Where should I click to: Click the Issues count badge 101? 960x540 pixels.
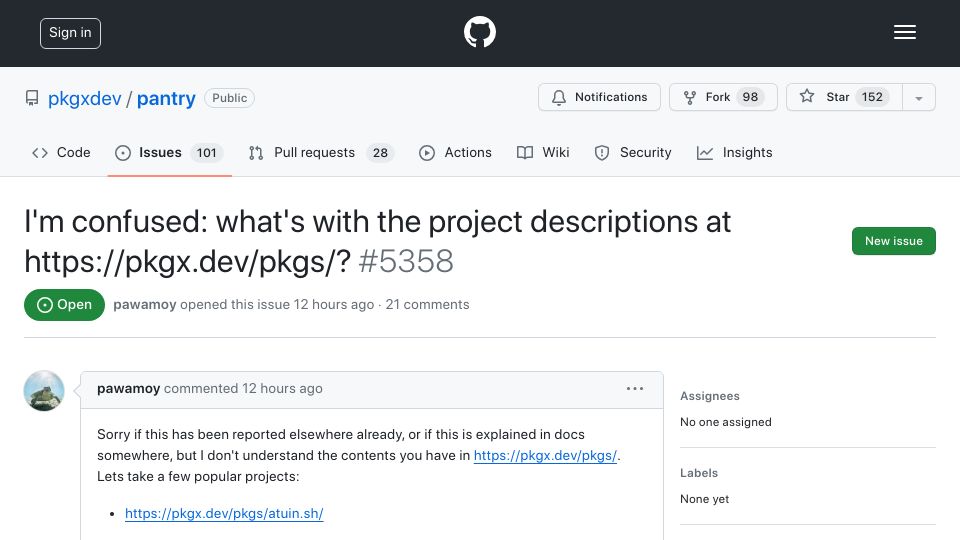[207, 152]
